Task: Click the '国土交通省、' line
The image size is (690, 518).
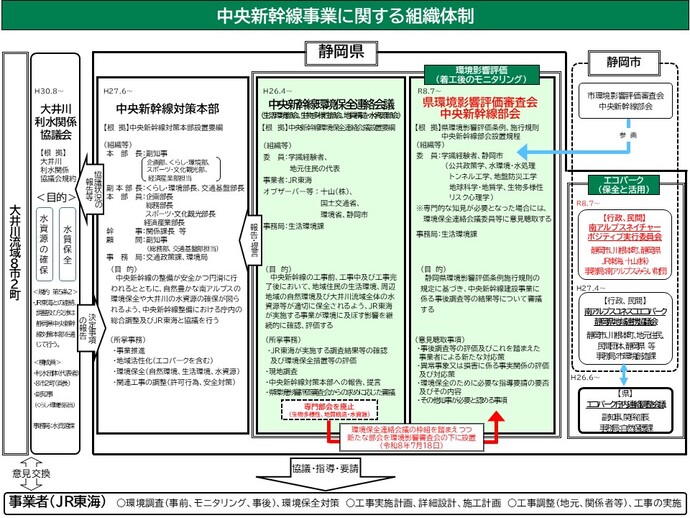Action: pos(340,203)
